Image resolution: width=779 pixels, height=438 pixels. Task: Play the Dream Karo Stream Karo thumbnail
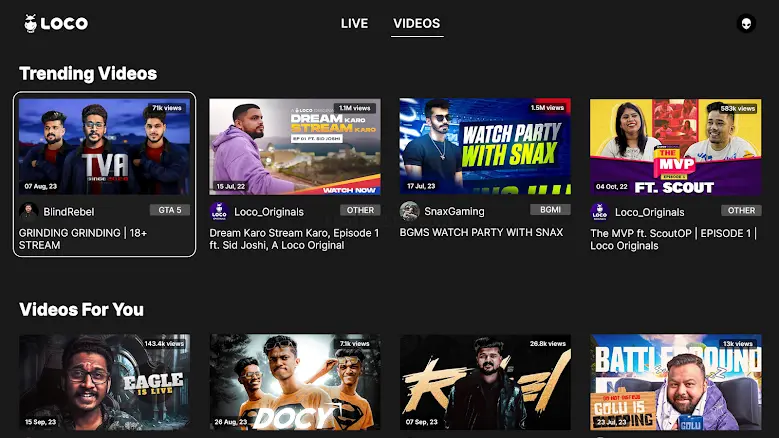tap(295, 146)
